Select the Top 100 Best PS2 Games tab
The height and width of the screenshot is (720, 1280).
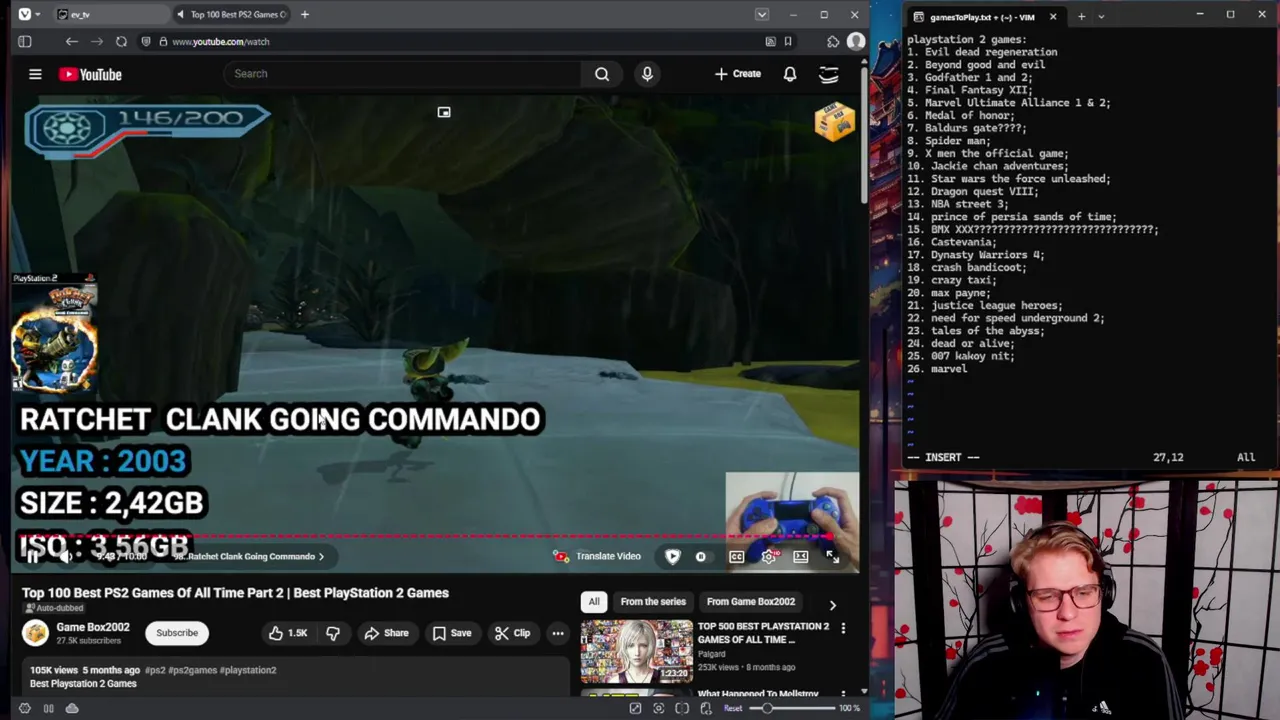(x=231, y=14)
